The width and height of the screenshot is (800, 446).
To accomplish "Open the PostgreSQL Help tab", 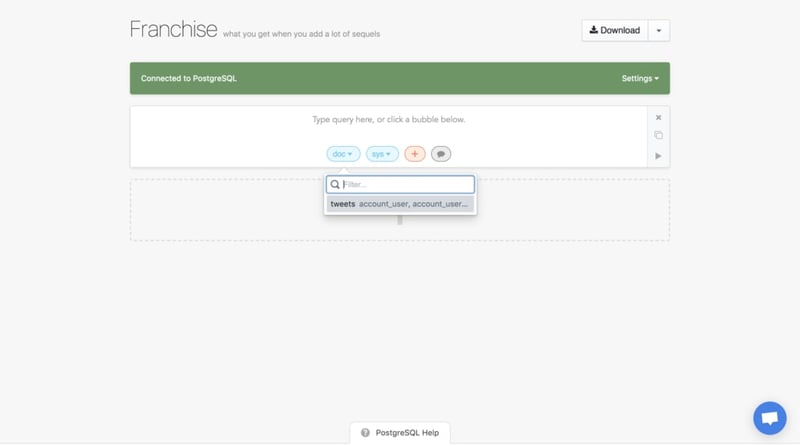I will click(x=400, y=433).
